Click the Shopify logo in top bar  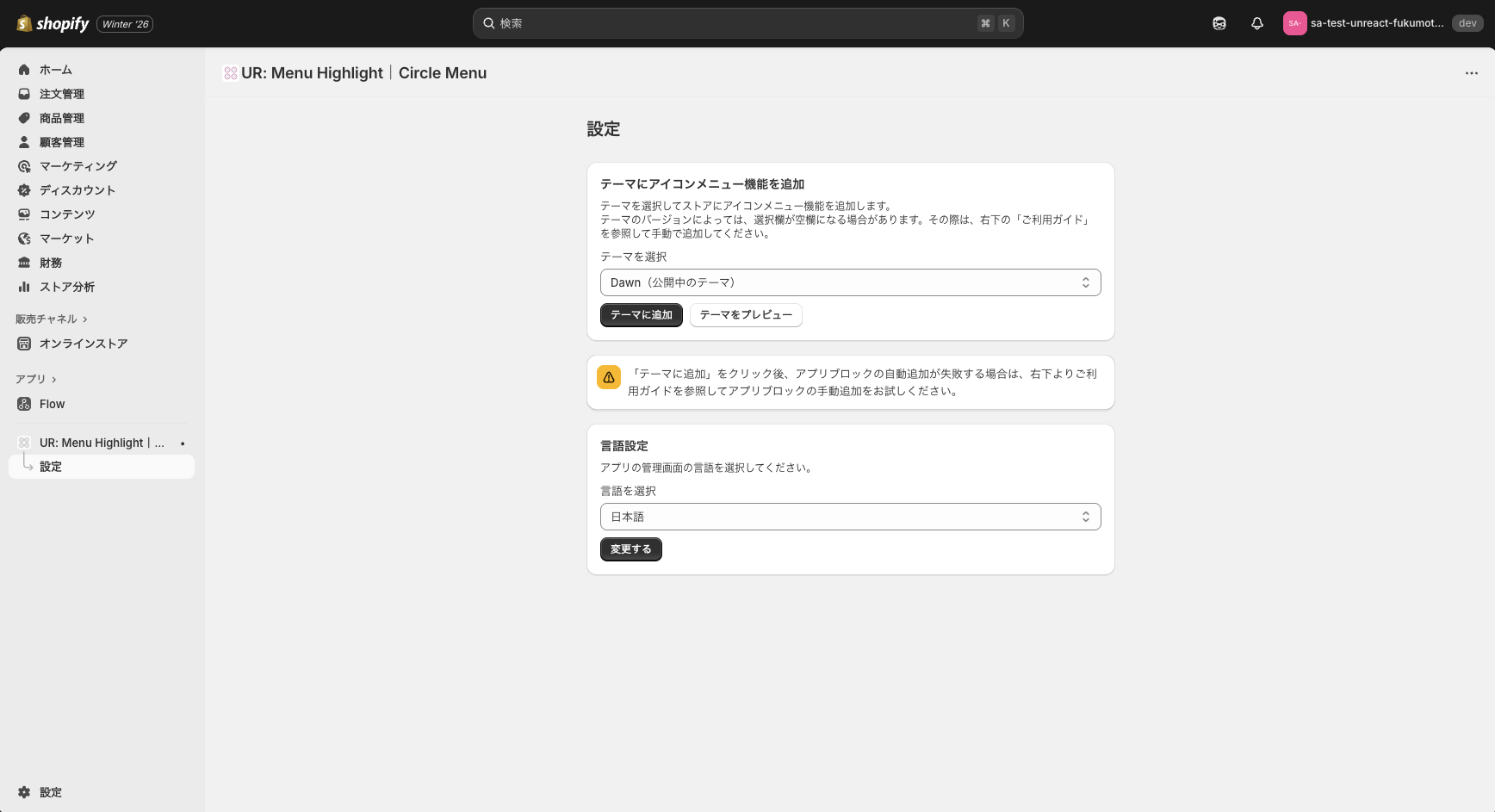(53, 23)
